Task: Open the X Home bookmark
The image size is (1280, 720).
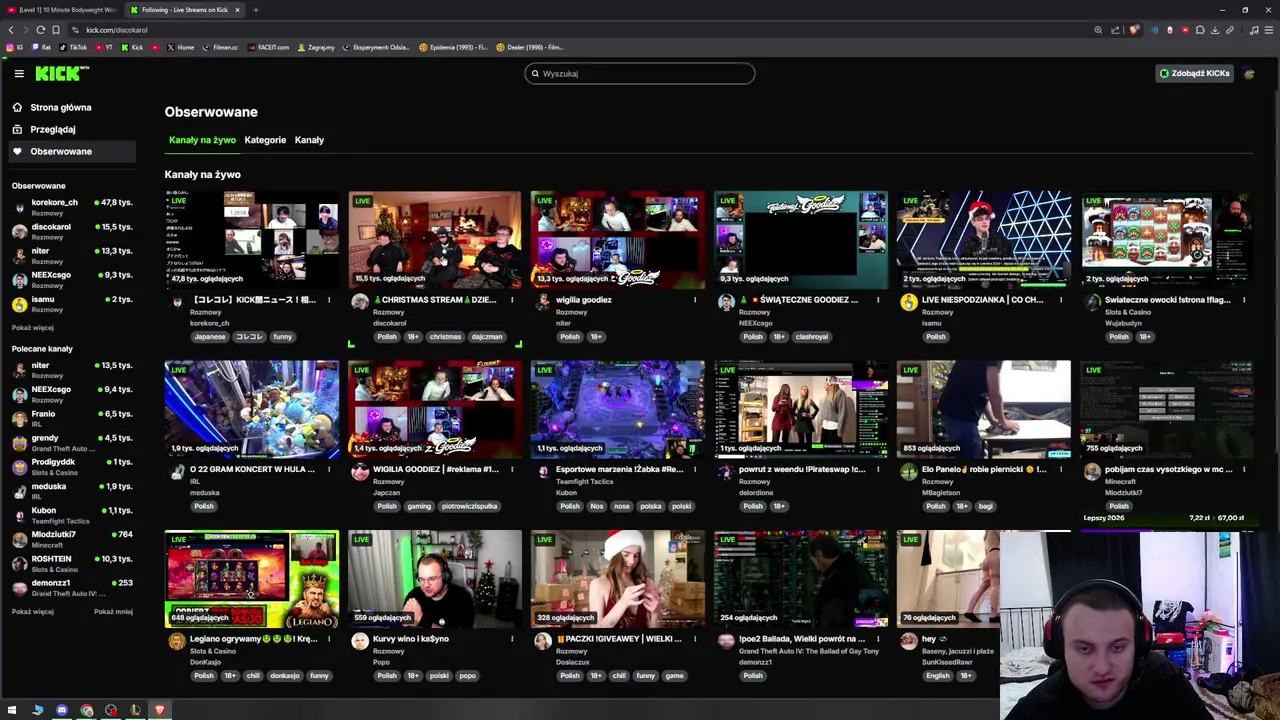Action: (x=181, y=47)
